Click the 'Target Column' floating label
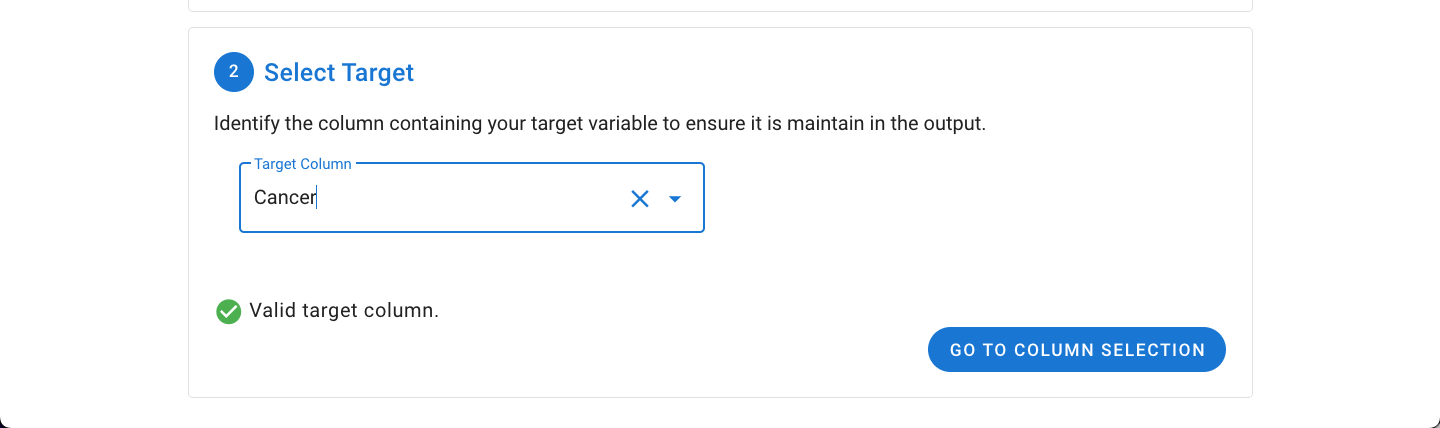The width and height of the screenshot is (1440, 428). 303,164
